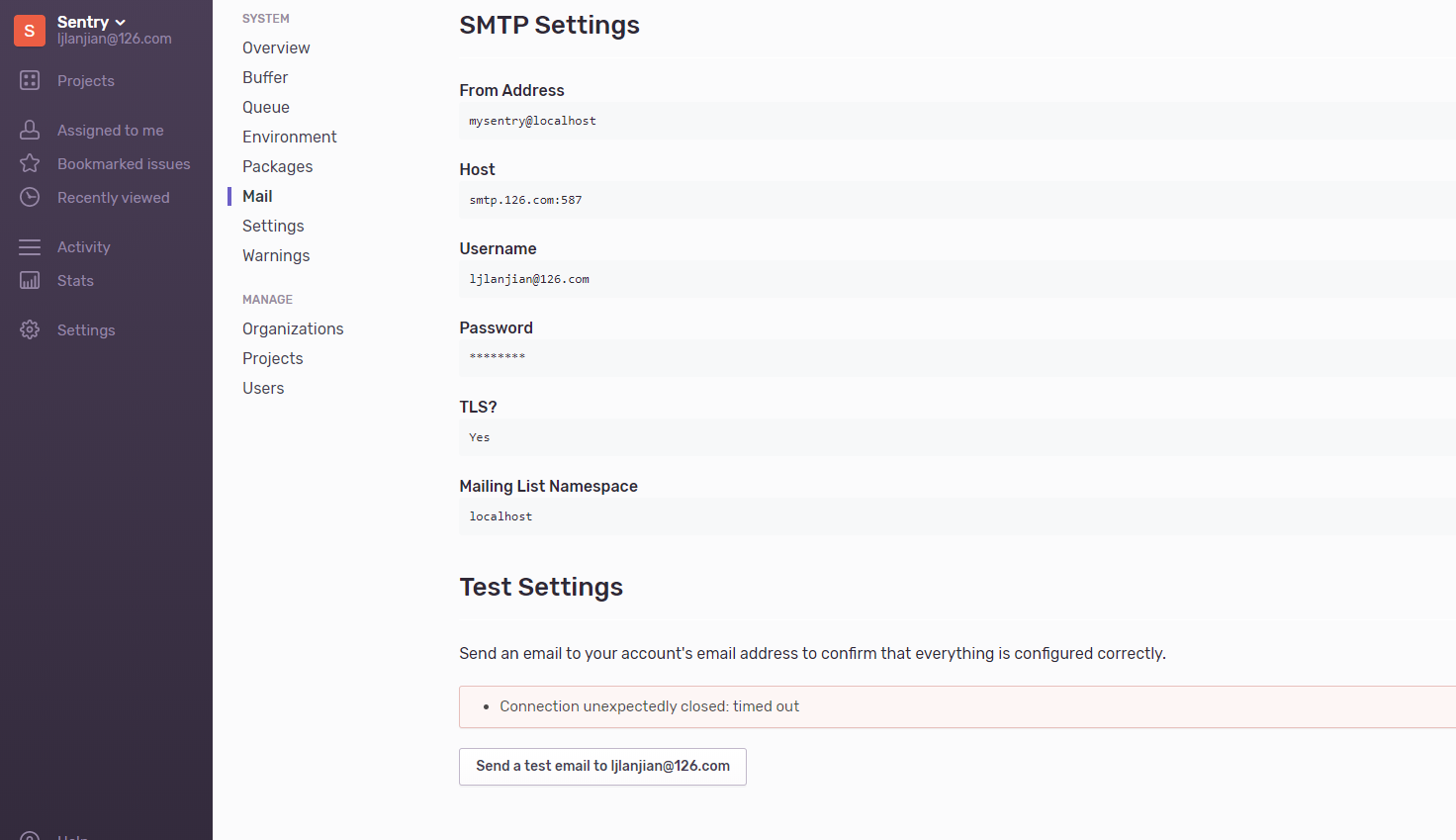Viewport: 1456px width, 840px height.
Task: Click the Assigned to me person icon
Action: point(30,130)
